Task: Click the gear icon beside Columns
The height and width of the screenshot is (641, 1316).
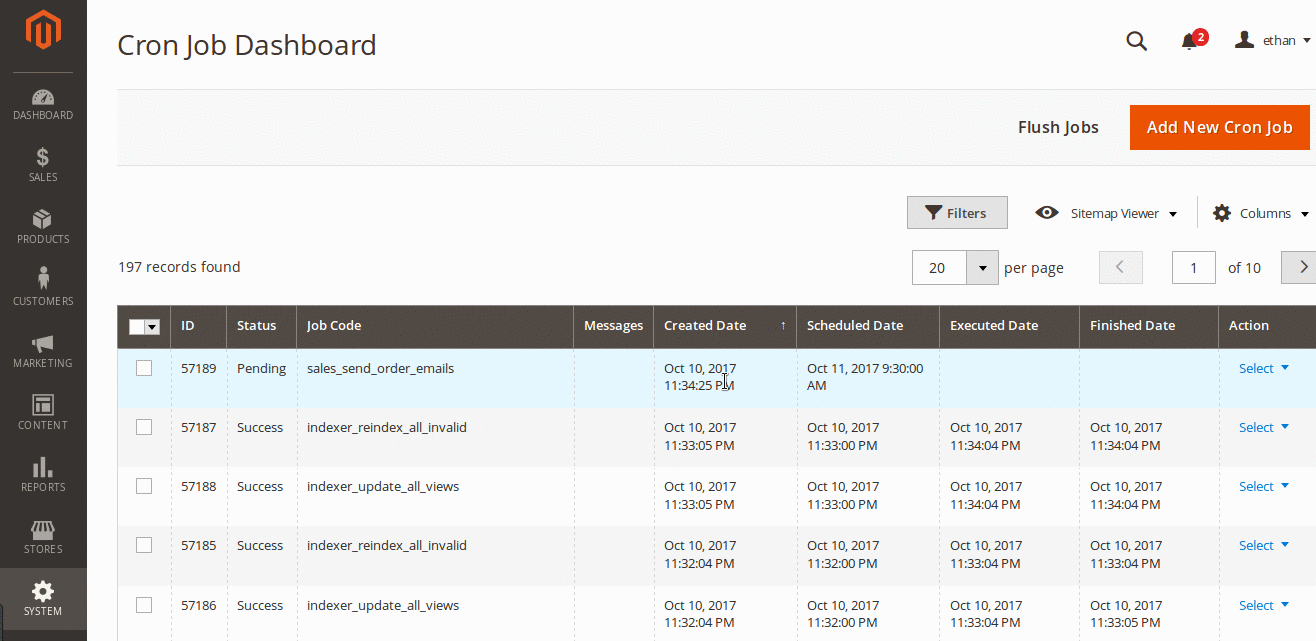Action: point(1222,213)
